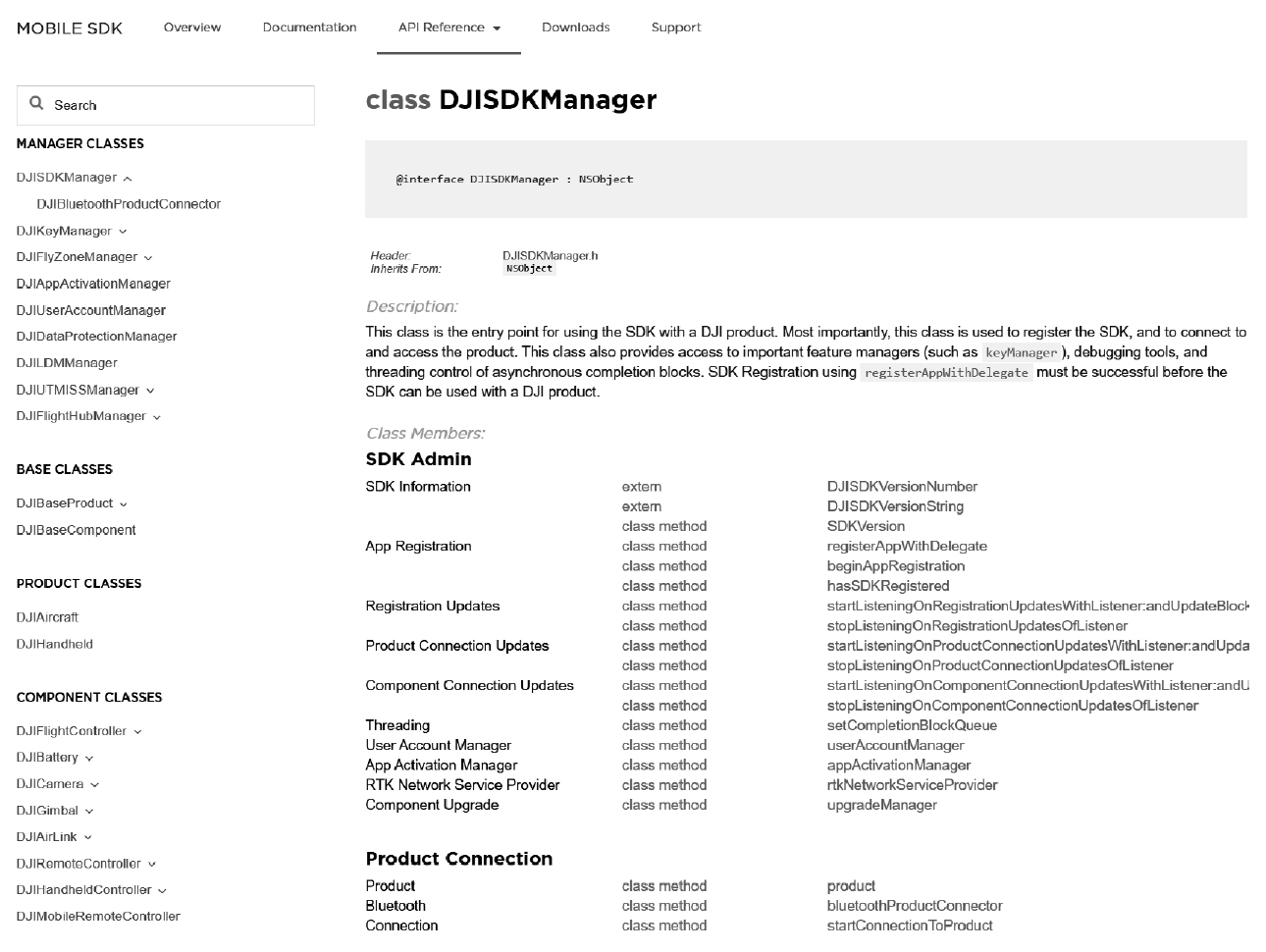Open stopListeningOnComponentConnectionUpdatesOfListener method link
This screenshot has height=952, width=1266.
(x=1013, y=706)
